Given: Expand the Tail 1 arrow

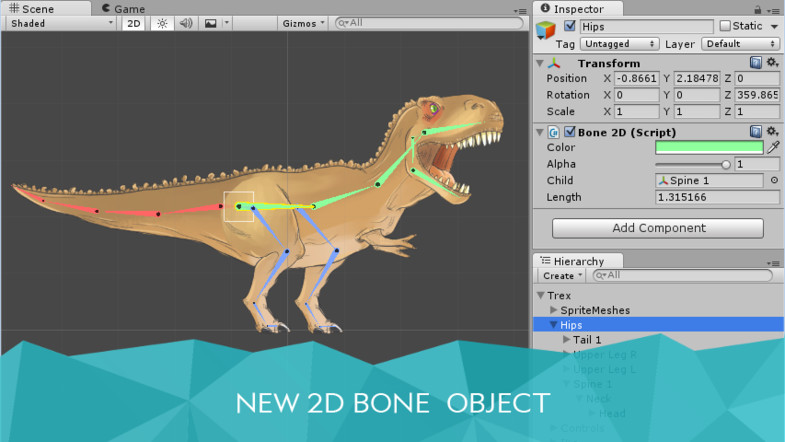Looking at the screenshot, I should (566, 339).
